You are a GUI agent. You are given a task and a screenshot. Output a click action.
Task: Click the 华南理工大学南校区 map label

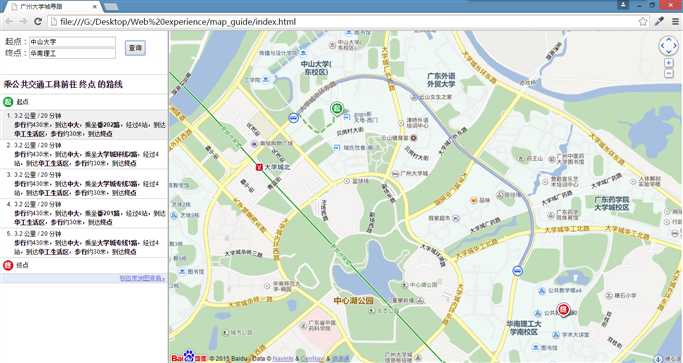[524, 328]
